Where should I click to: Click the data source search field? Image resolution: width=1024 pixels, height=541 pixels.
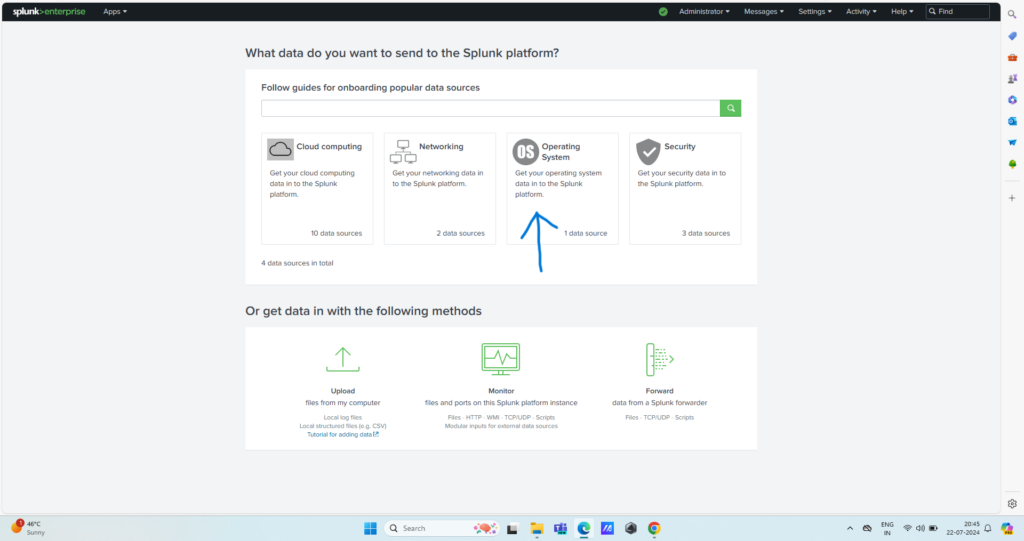pyautogui.click(x=490, y=108)
